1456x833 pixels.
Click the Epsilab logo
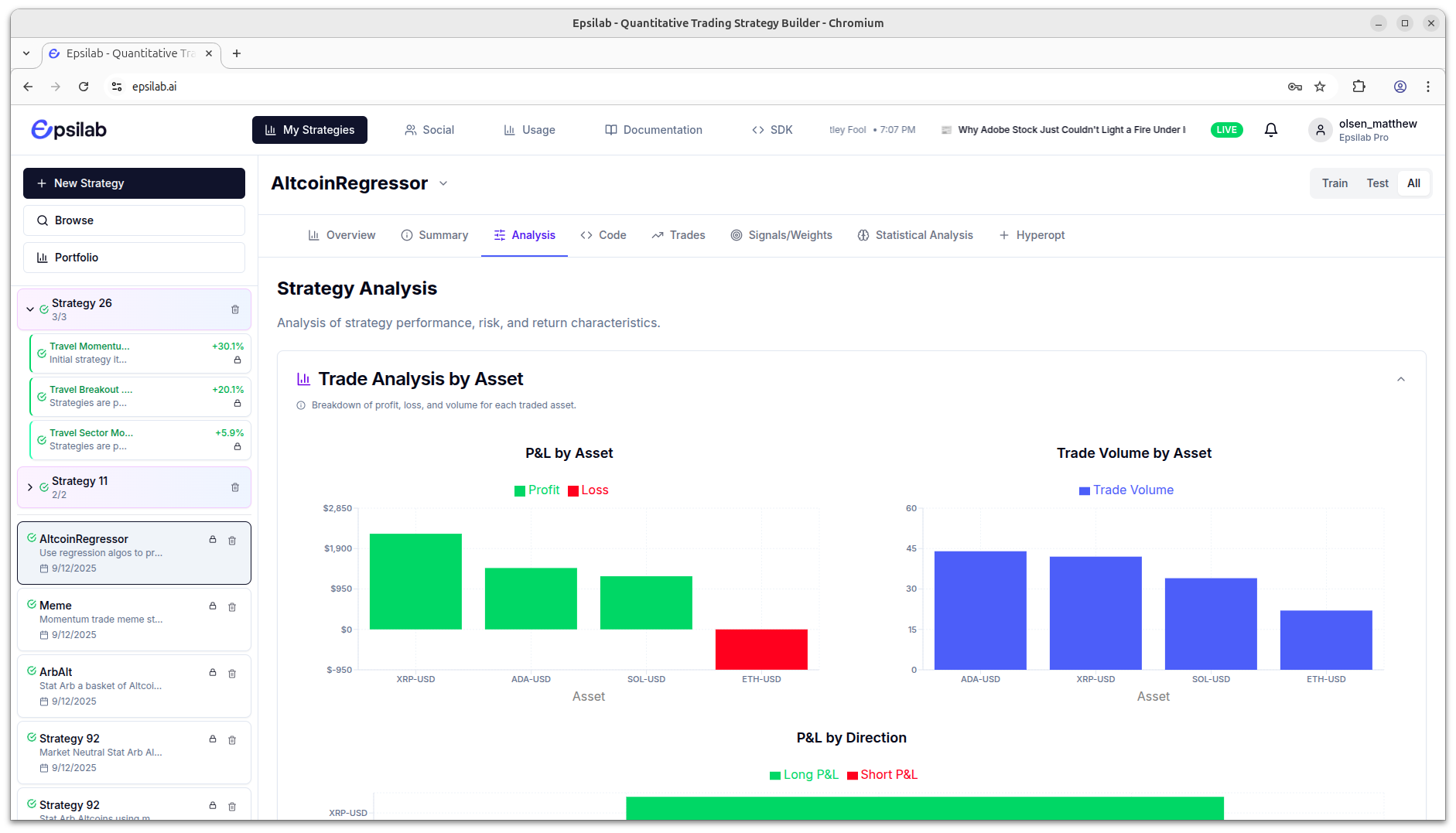click(x=69, y=130)
